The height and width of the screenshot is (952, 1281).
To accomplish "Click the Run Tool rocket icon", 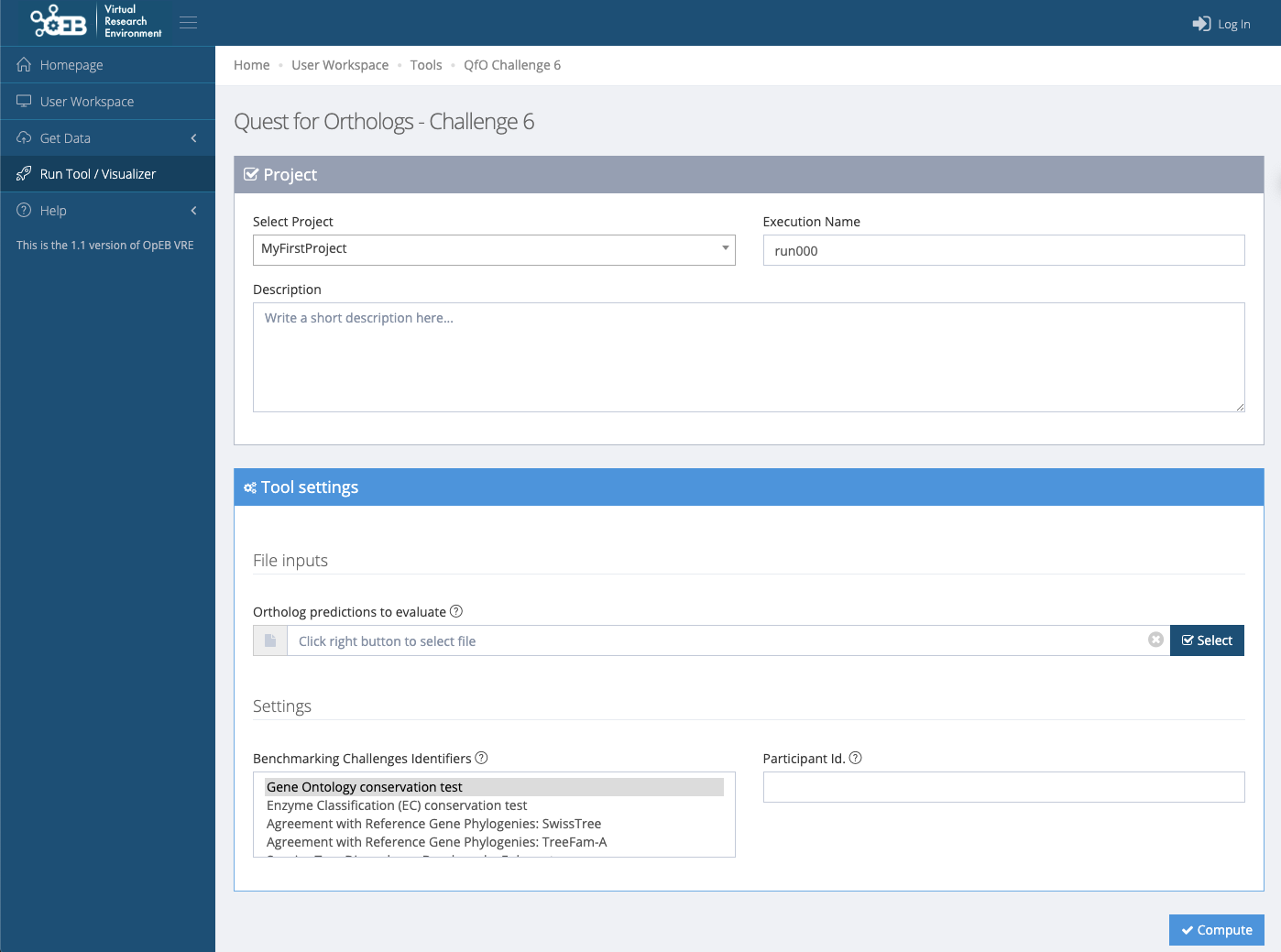I will tap(24, 174).
